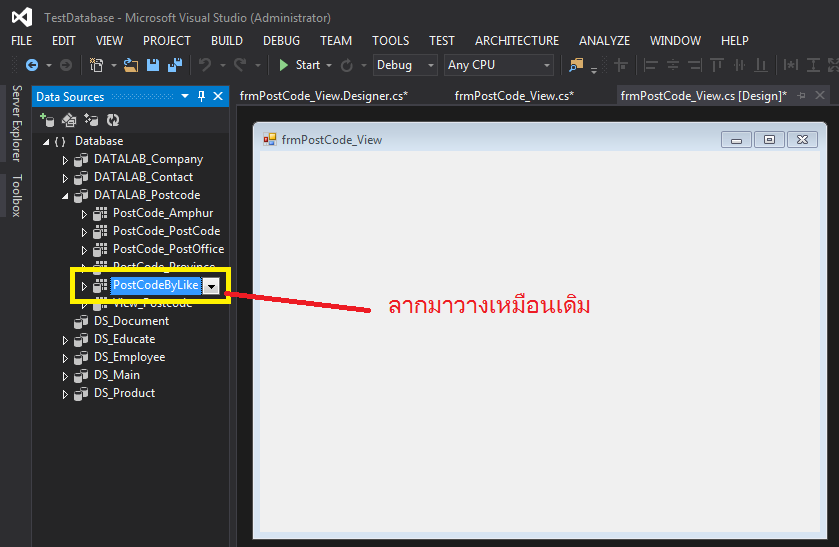Open the Any CPU platform dropdown

(547, 65)
